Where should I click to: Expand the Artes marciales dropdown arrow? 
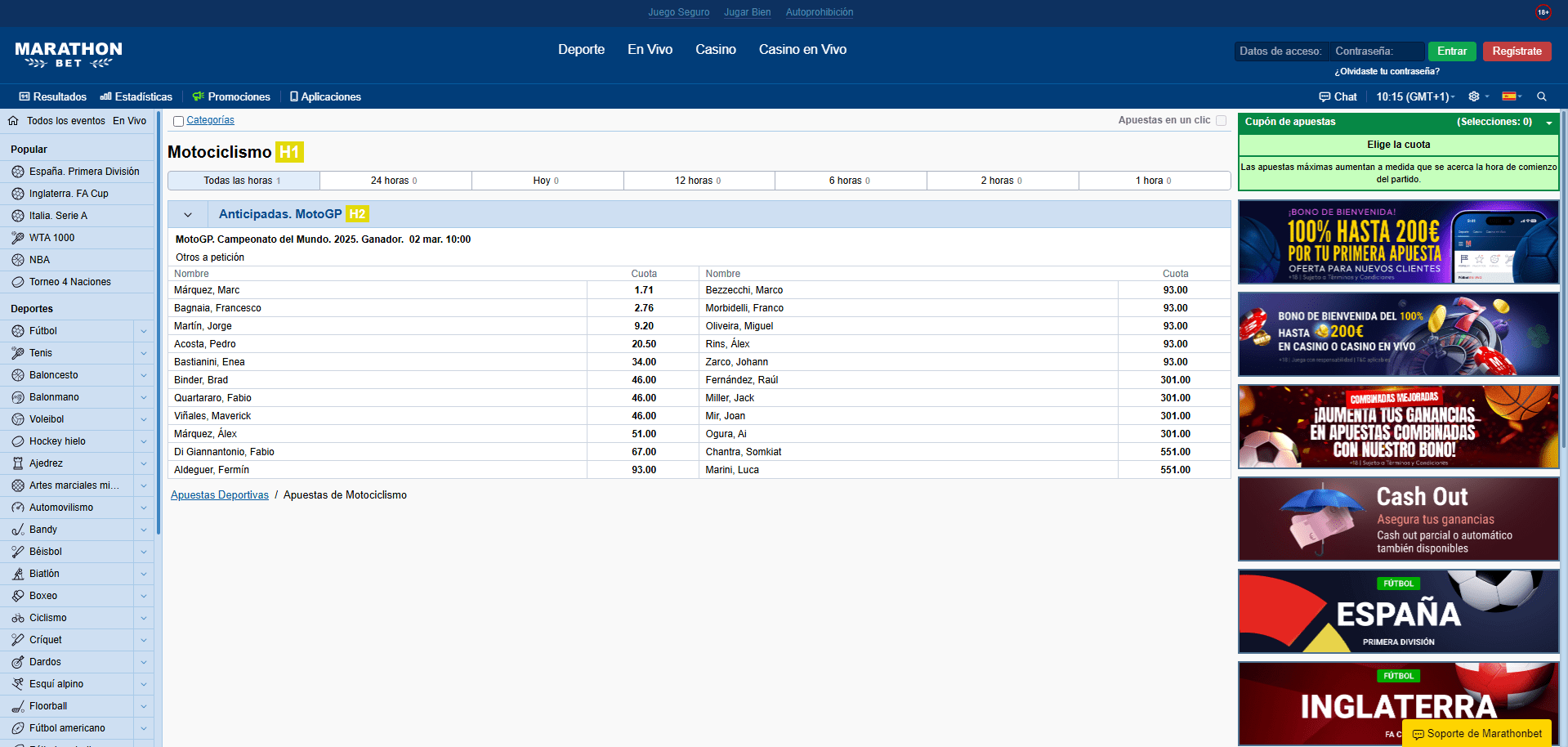pyautogui.click(x=144, y=485)
